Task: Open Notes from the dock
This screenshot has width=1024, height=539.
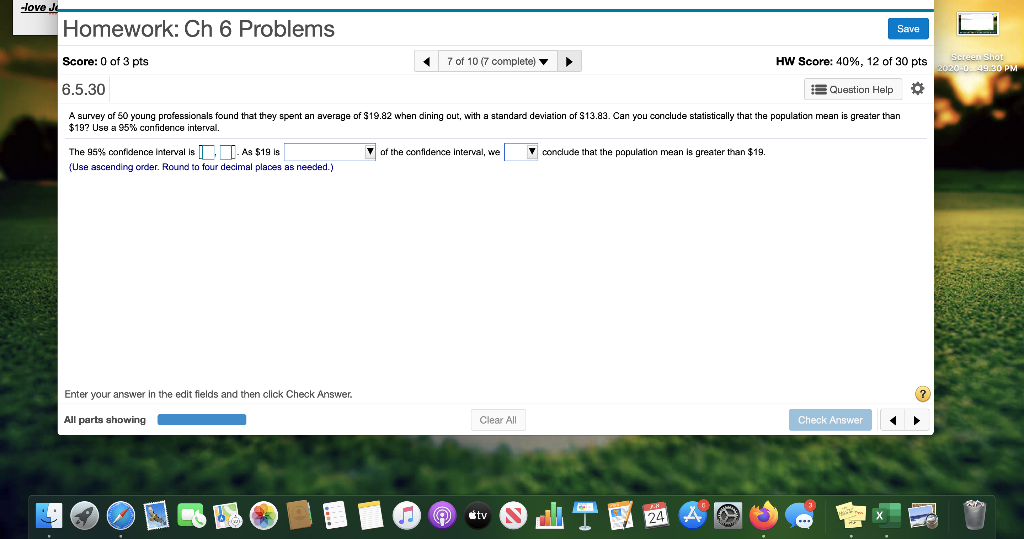Action: [x=371, y=515]
